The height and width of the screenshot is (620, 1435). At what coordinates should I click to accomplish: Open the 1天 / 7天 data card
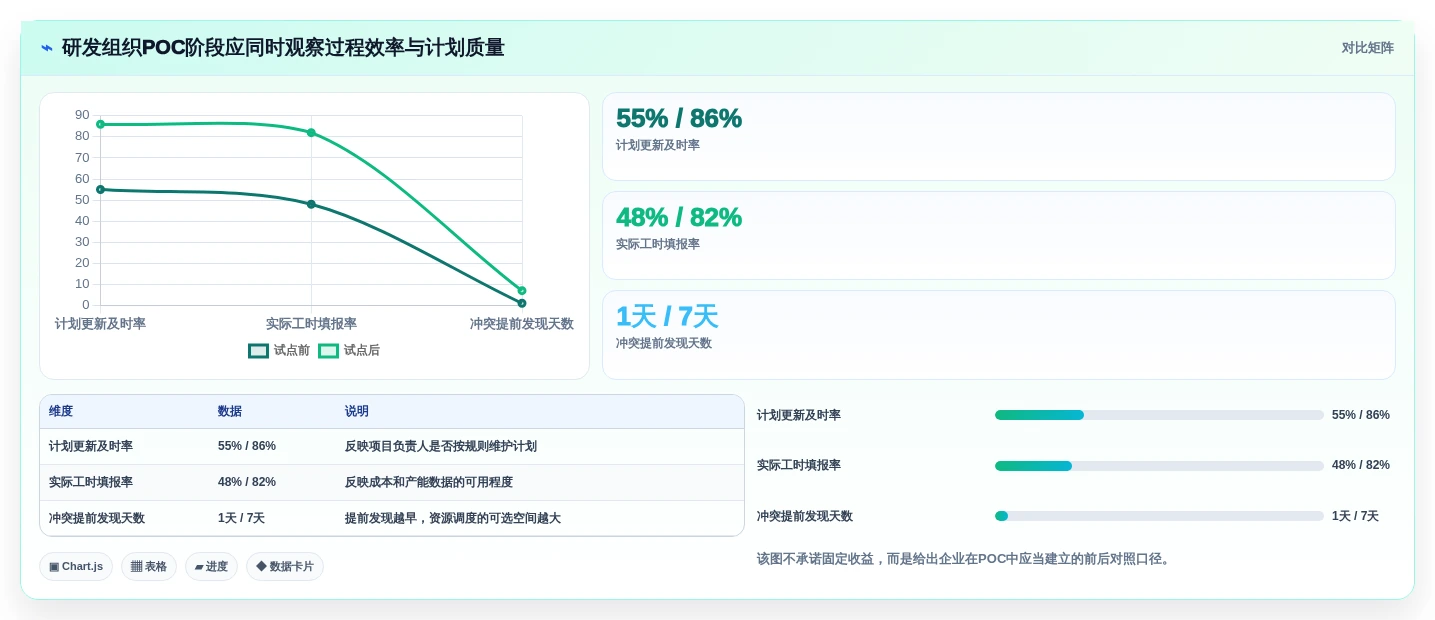click(998, 335)
